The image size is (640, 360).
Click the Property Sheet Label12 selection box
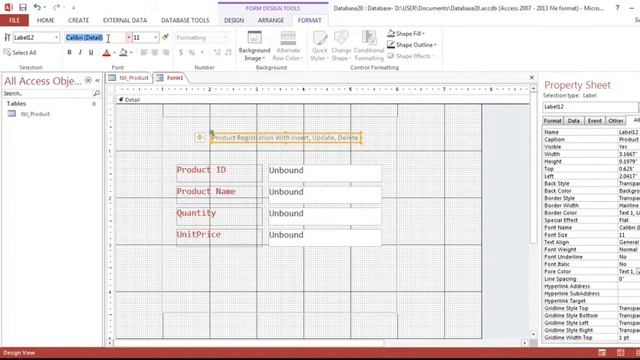pyautogui.click(x=590, y=107)
